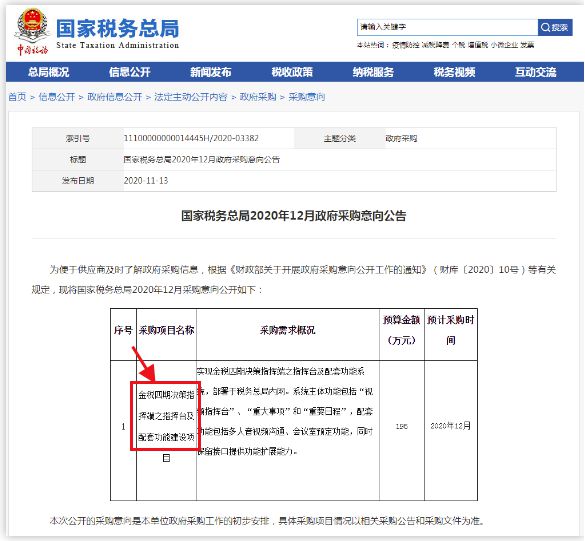
Task: Click the publish date 2020-11-13
Action: pyautogui.click(x=146, y=181)
